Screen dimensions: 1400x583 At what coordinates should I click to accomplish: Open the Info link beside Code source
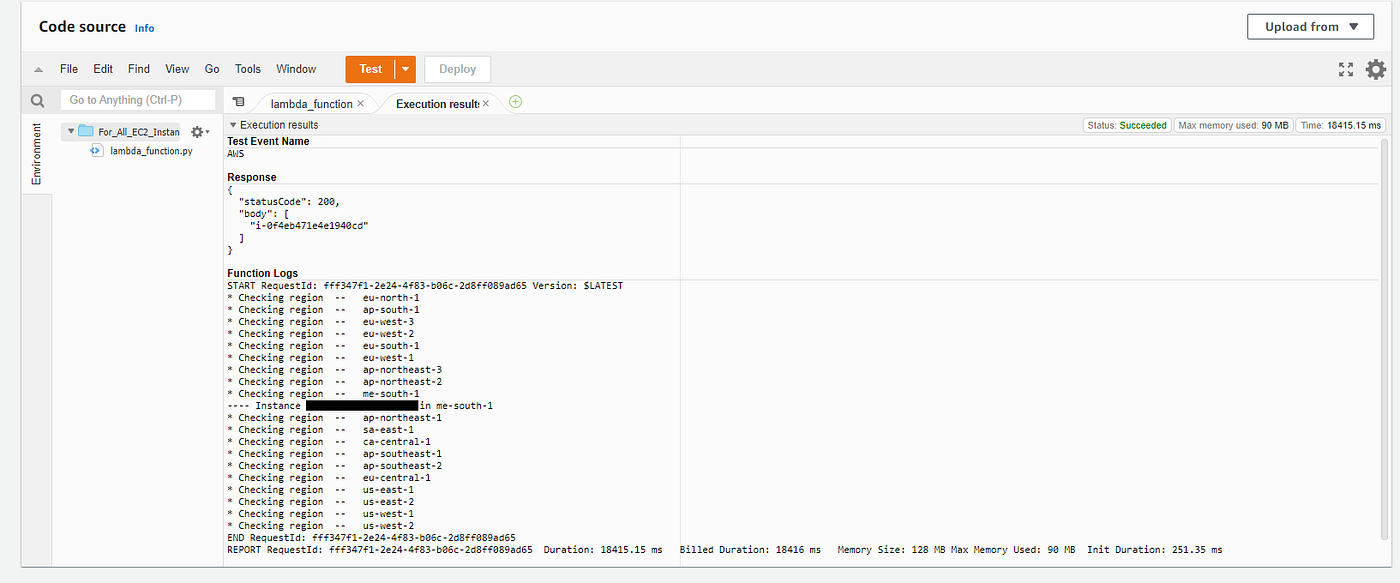click(x=144, y=28)
